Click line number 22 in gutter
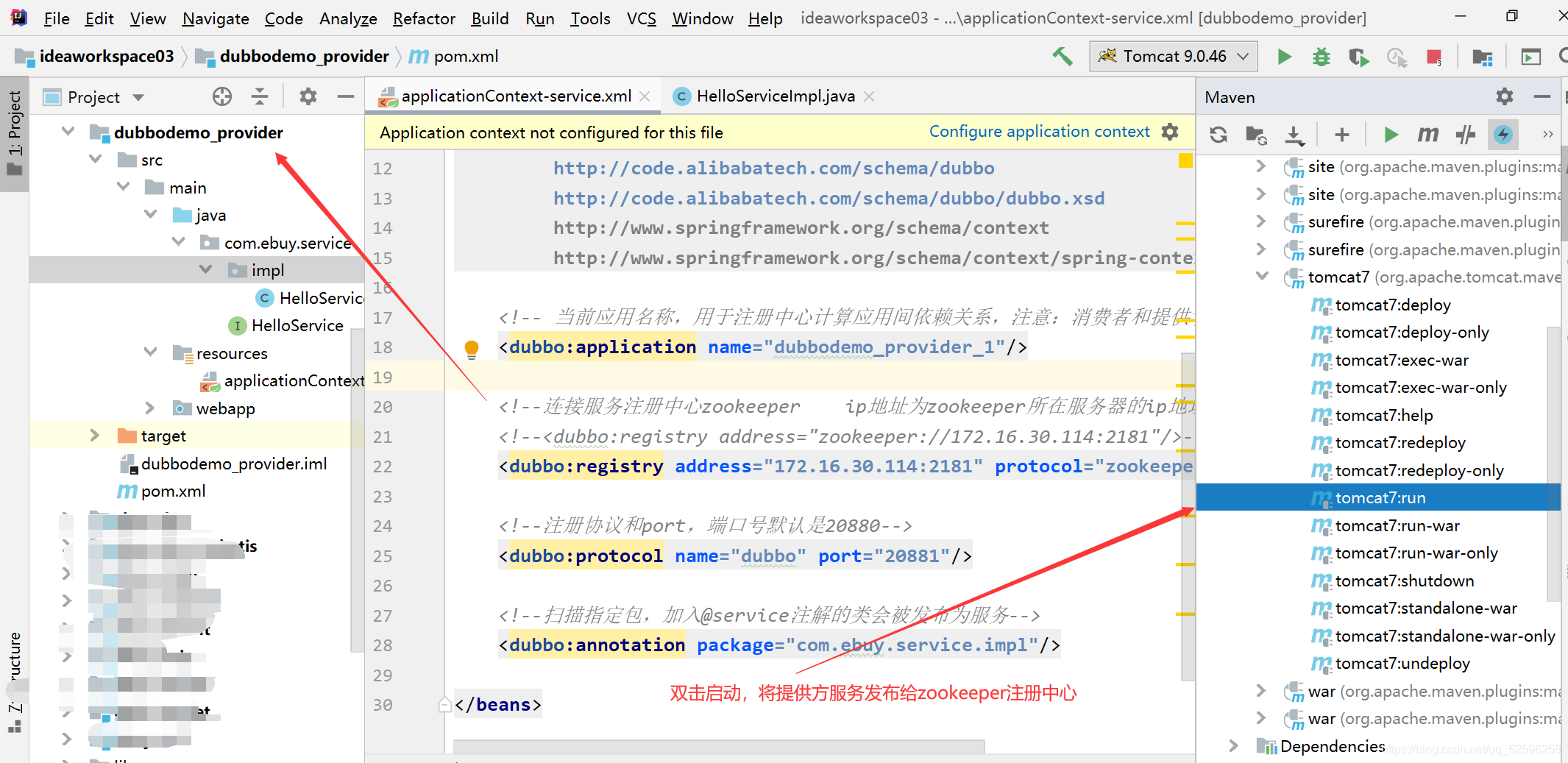The image size is (1568, 763). (x=383, y=466)
